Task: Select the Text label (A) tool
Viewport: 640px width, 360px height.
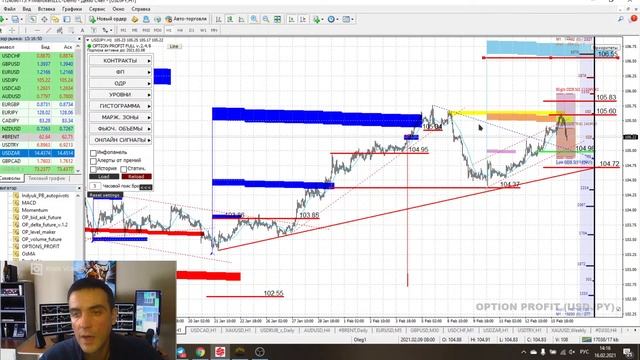Action: 82,30
